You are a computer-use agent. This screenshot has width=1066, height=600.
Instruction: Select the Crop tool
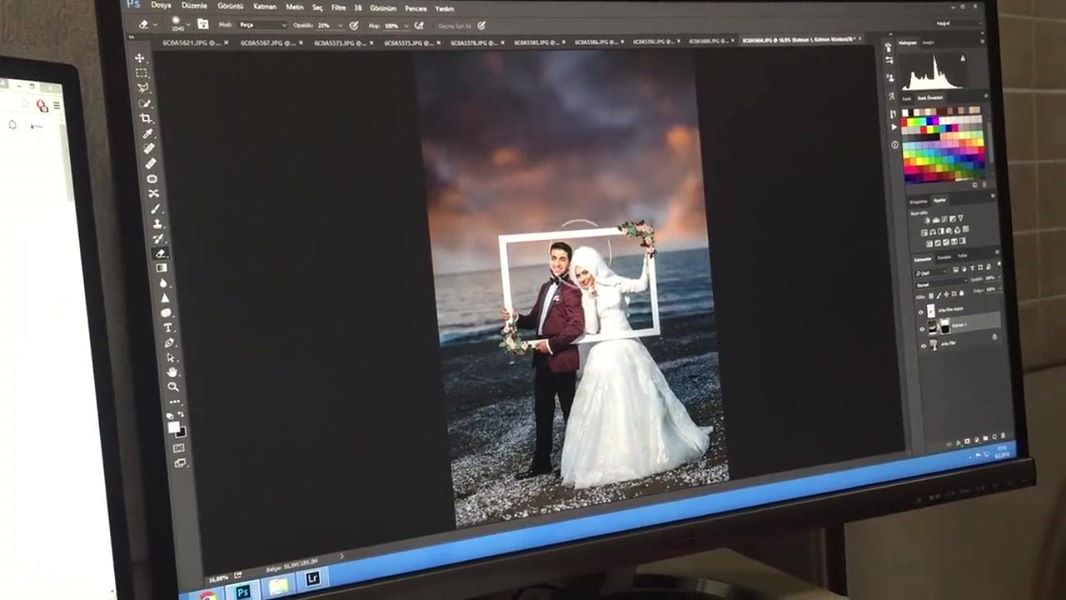coord(146,118)
